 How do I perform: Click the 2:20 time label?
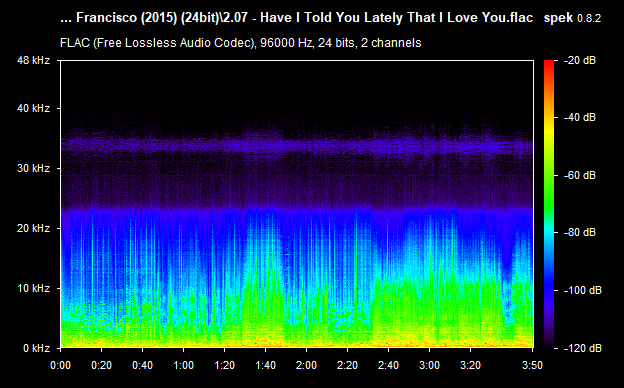(347, 365)
